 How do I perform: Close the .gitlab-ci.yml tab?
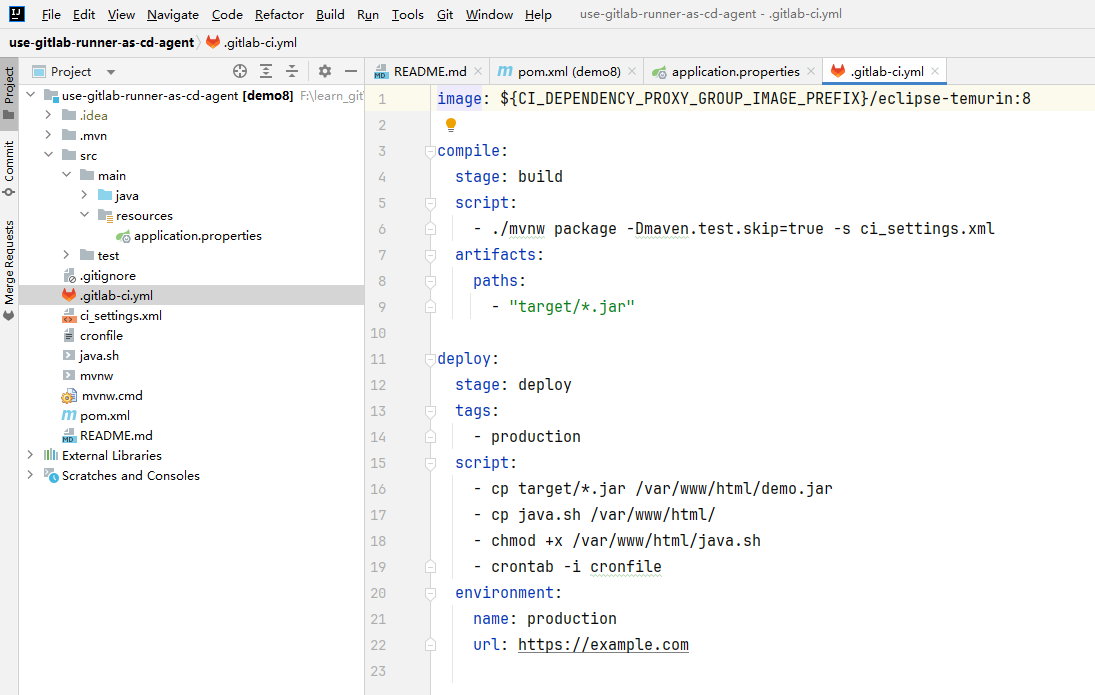[934, 71]
